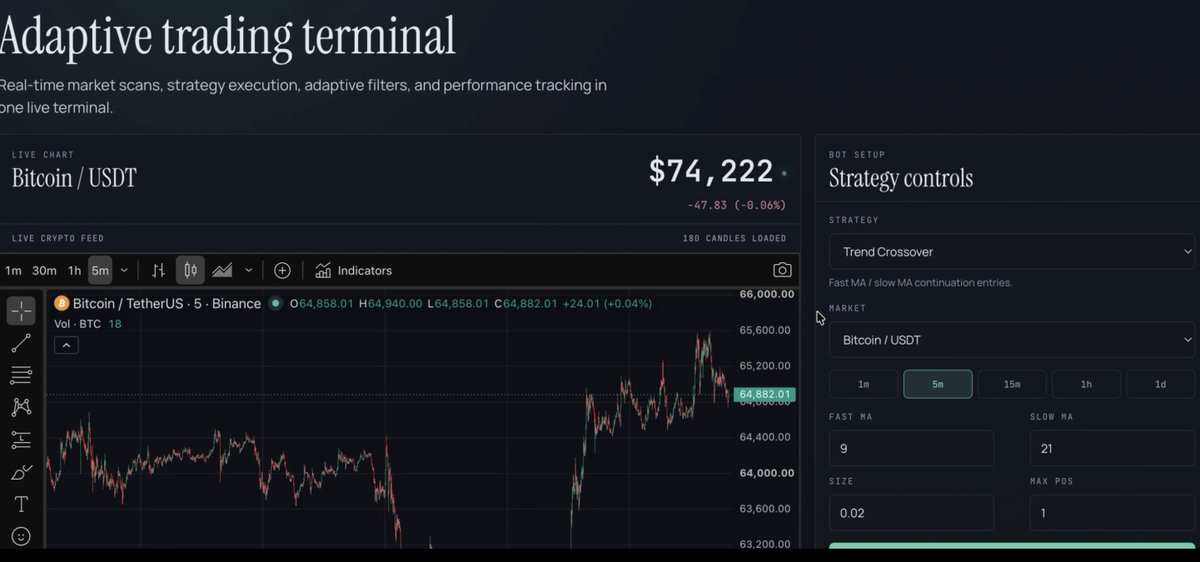Take a chart snapshot with camera icon
Screen dimensions: 1200x562
(782, 270)
